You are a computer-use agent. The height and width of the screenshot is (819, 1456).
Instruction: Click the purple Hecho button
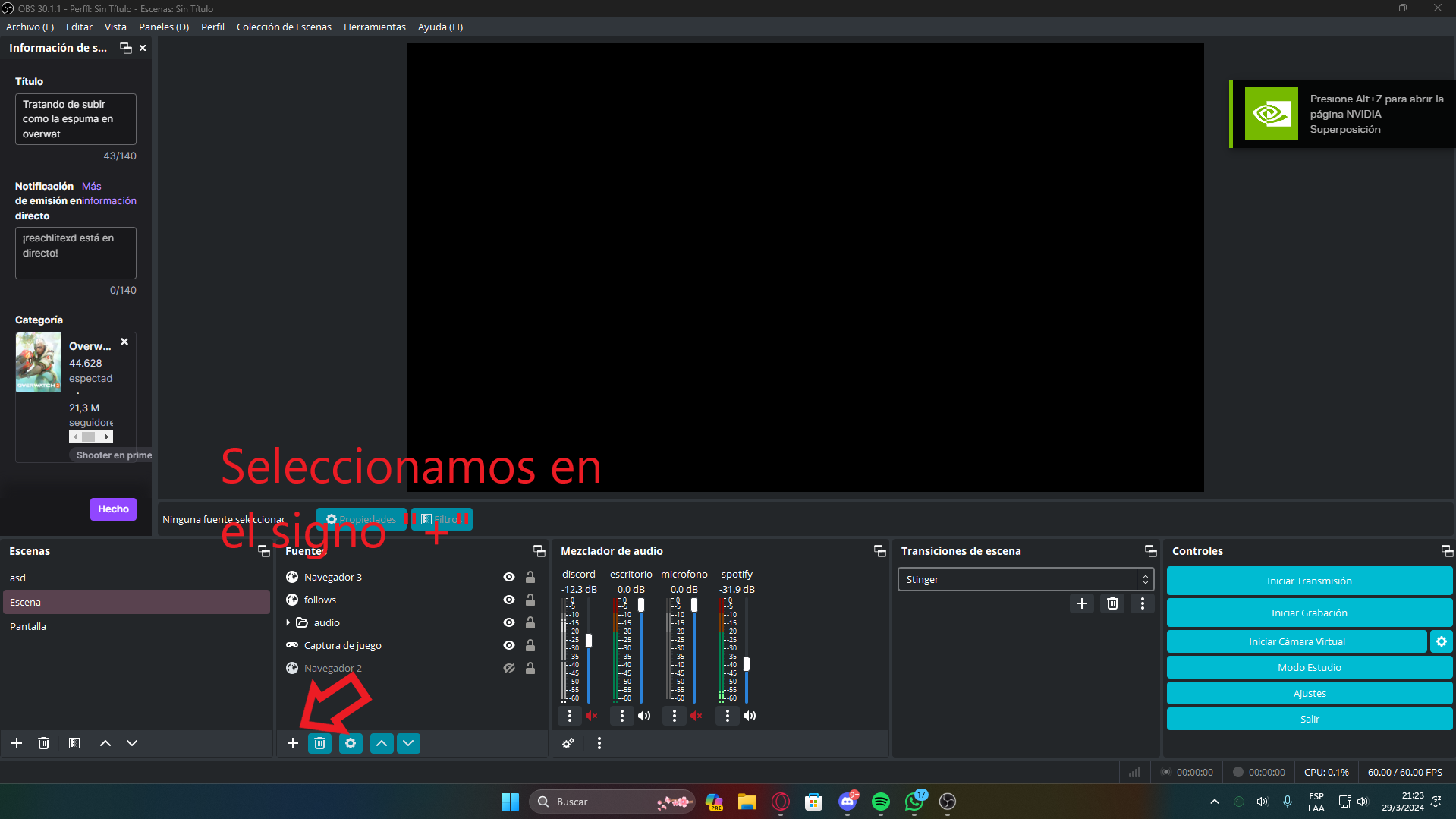tap(113, 509)
